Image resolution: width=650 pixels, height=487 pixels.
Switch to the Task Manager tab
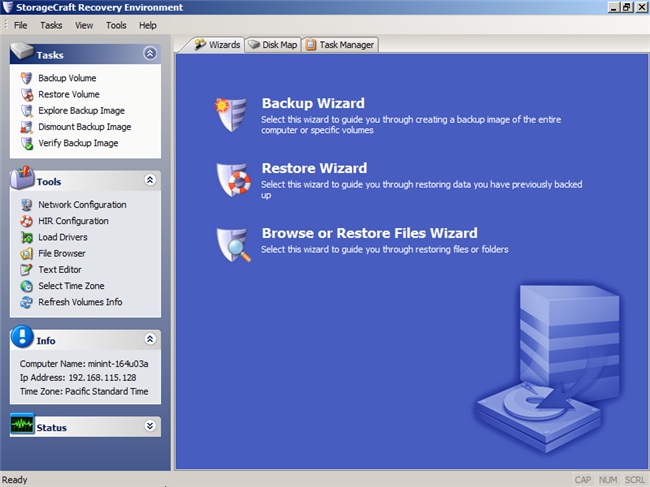click(x=340, y=45)
